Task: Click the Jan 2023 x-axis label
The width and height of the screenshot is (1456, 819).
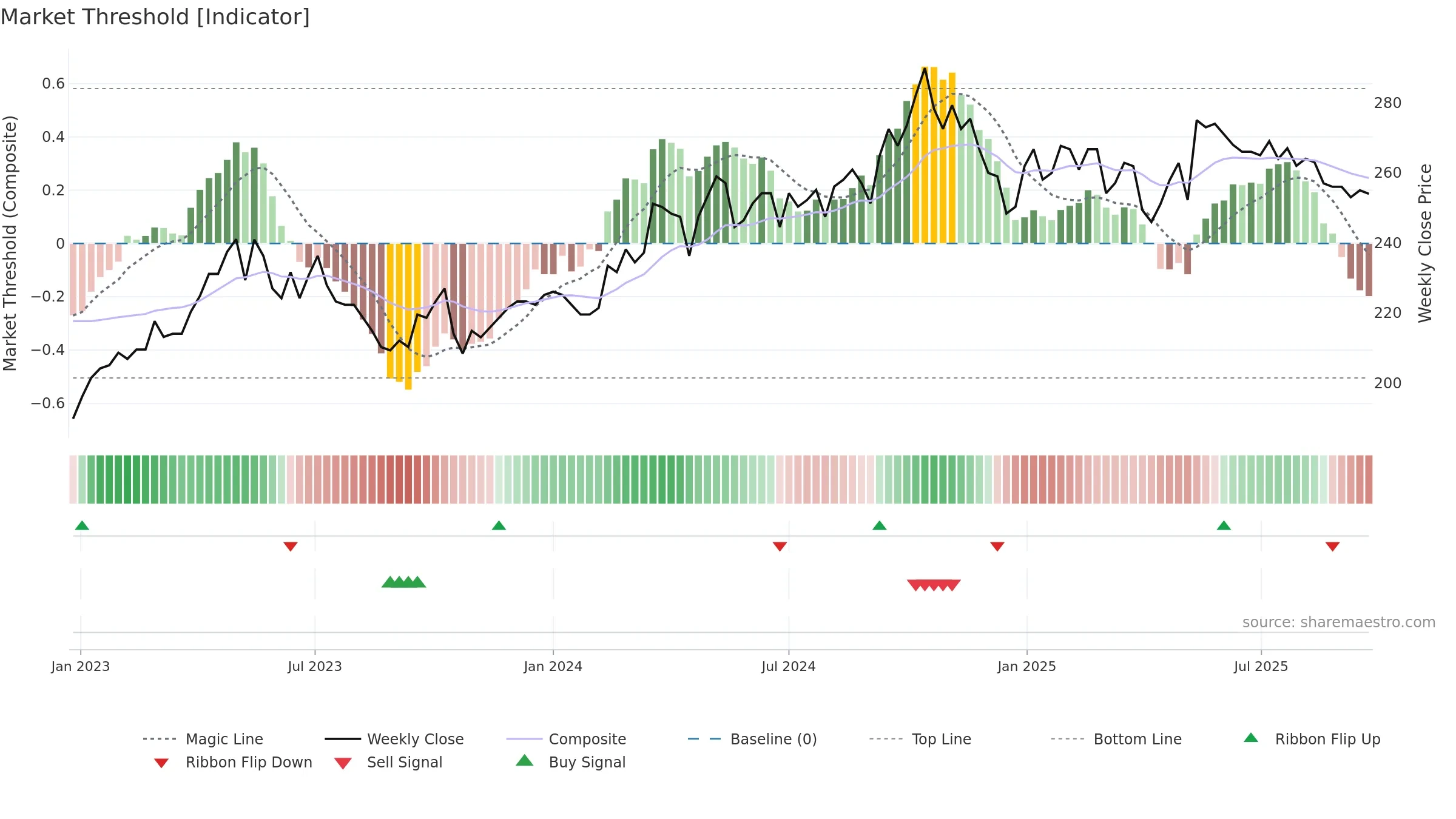Action: (x=81, y=667)
